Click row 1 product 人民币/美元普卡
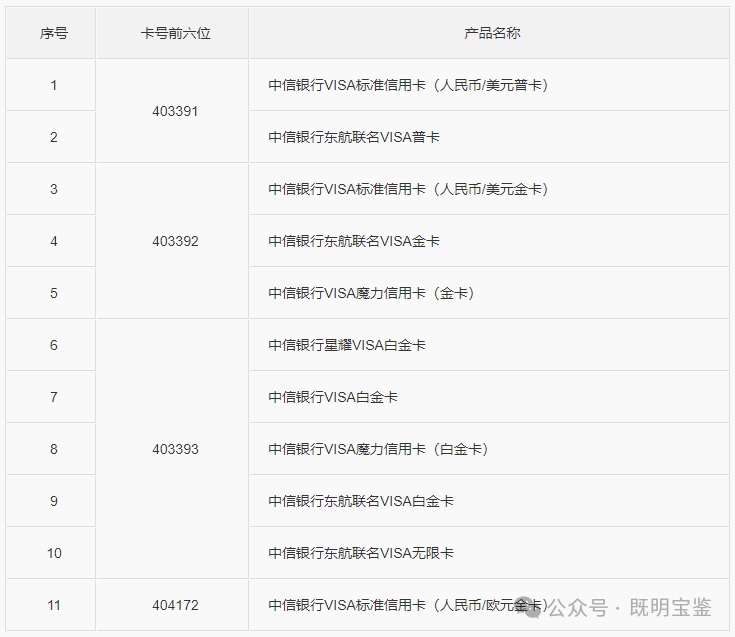735x637 pixels. point(408,85)
